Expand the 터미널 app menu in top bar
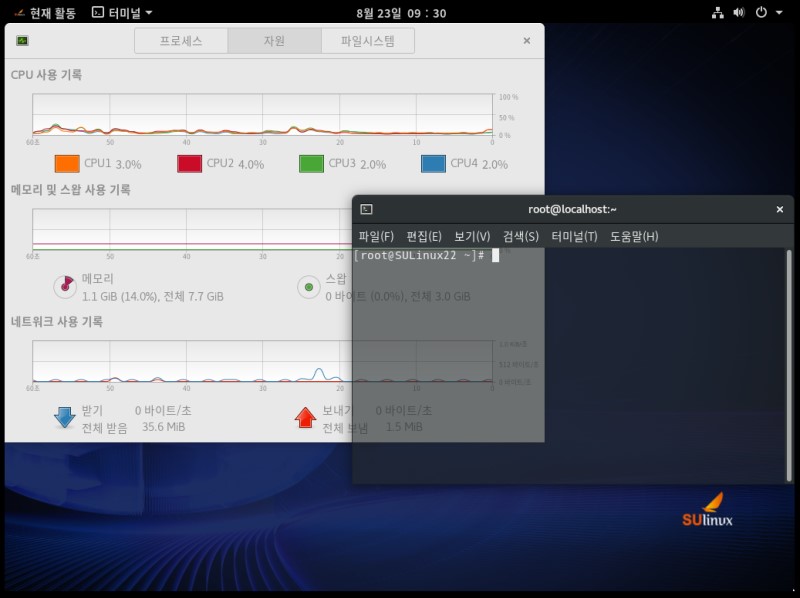 (122, 13)
